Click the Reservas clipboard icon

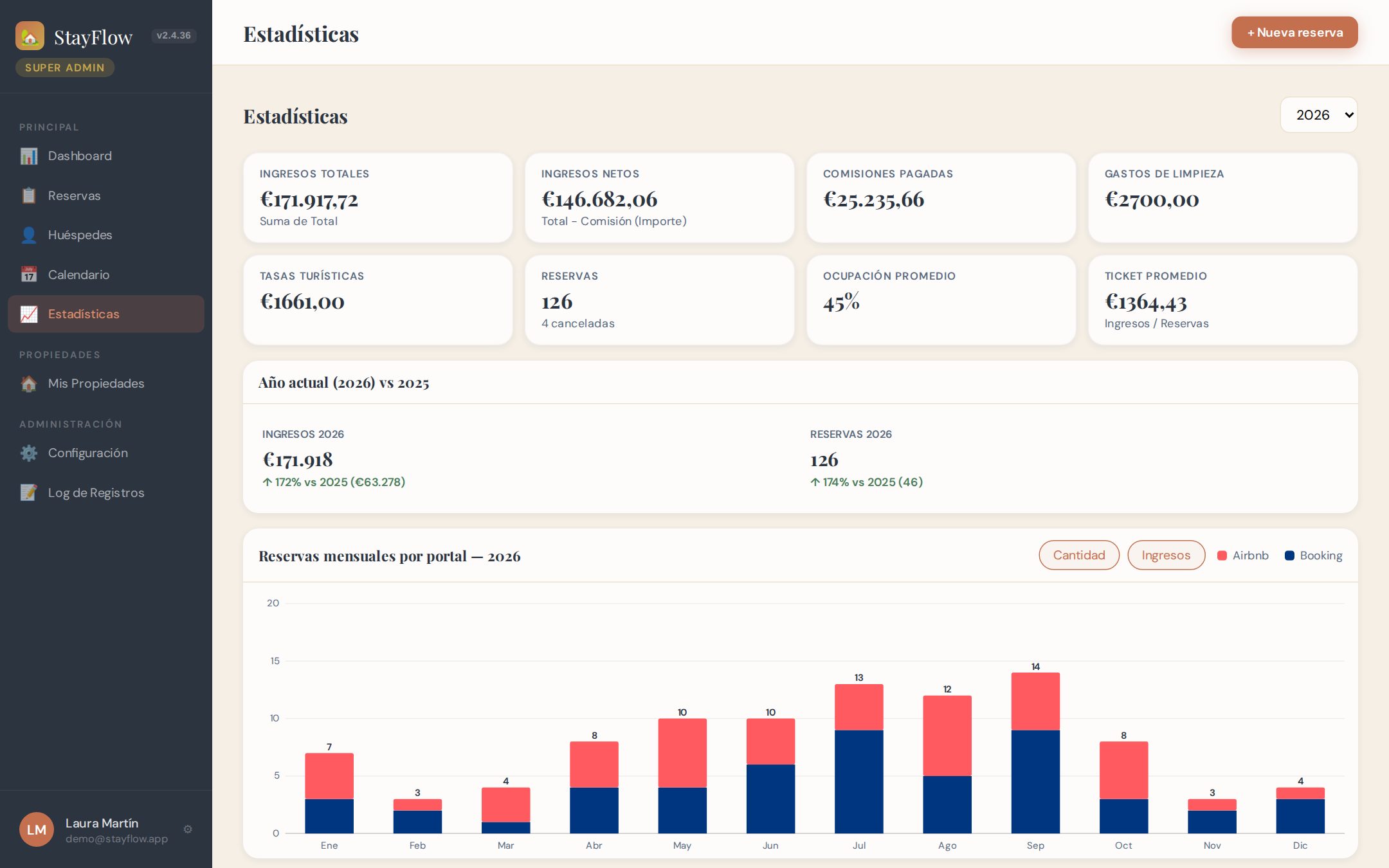pyautogui.click(x=29, y=195)
